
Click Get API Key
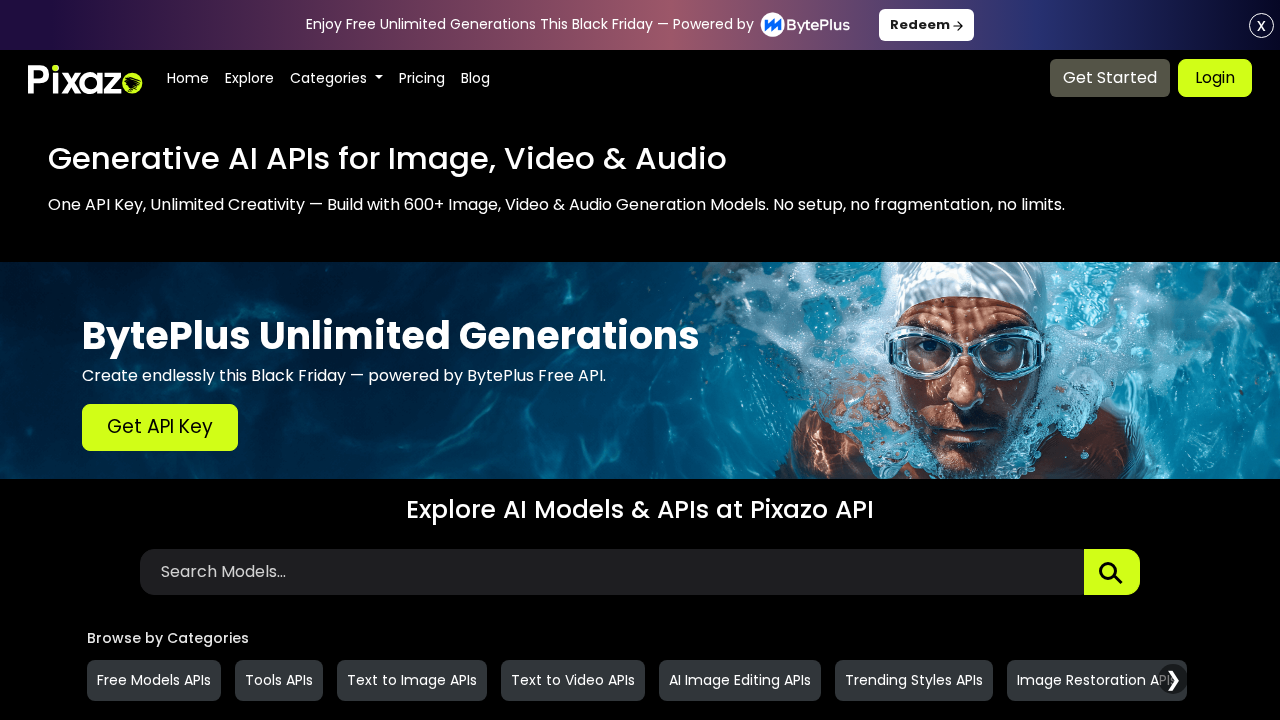159,427
